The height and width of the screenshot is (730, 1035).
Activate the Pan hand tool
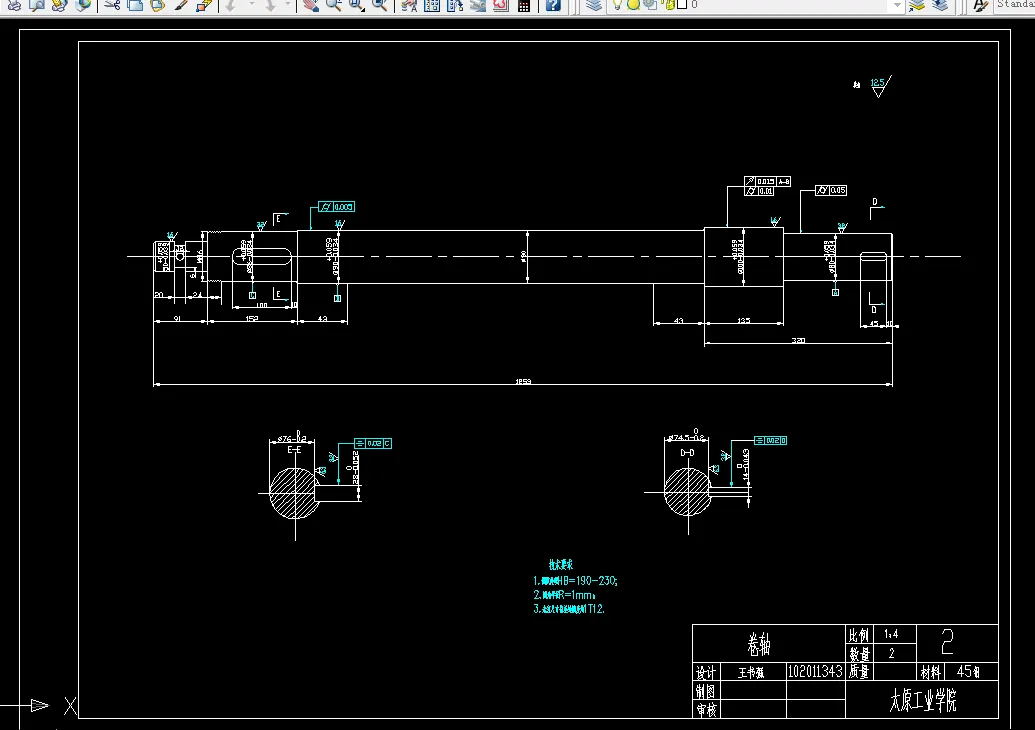point(311,5)
